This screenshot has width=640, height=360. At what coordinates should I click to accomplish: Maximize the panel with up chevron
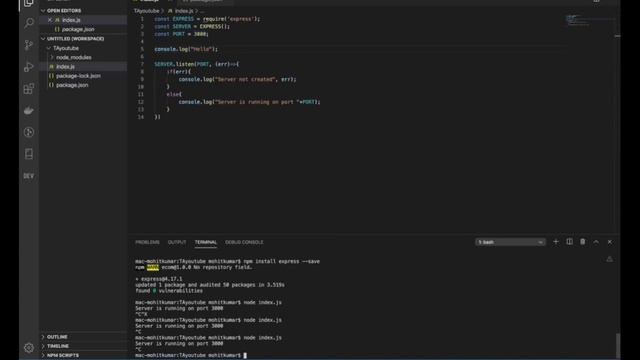tap(596, 242)
